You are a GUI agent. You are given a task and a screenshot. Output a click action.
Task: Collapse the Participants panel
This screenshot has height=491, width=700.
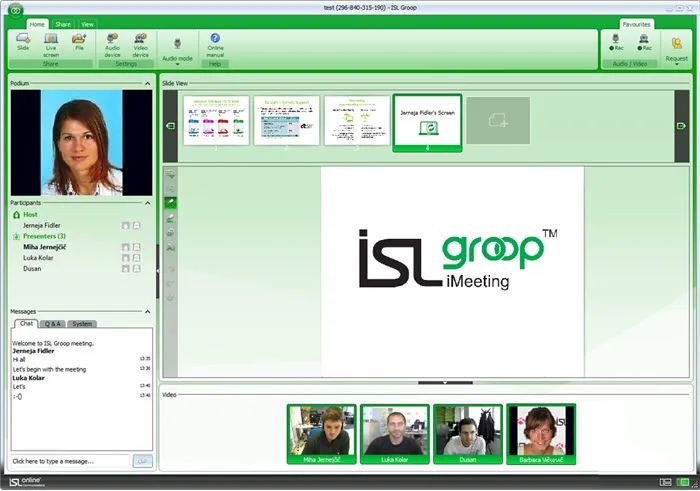[x=148, y=203]
